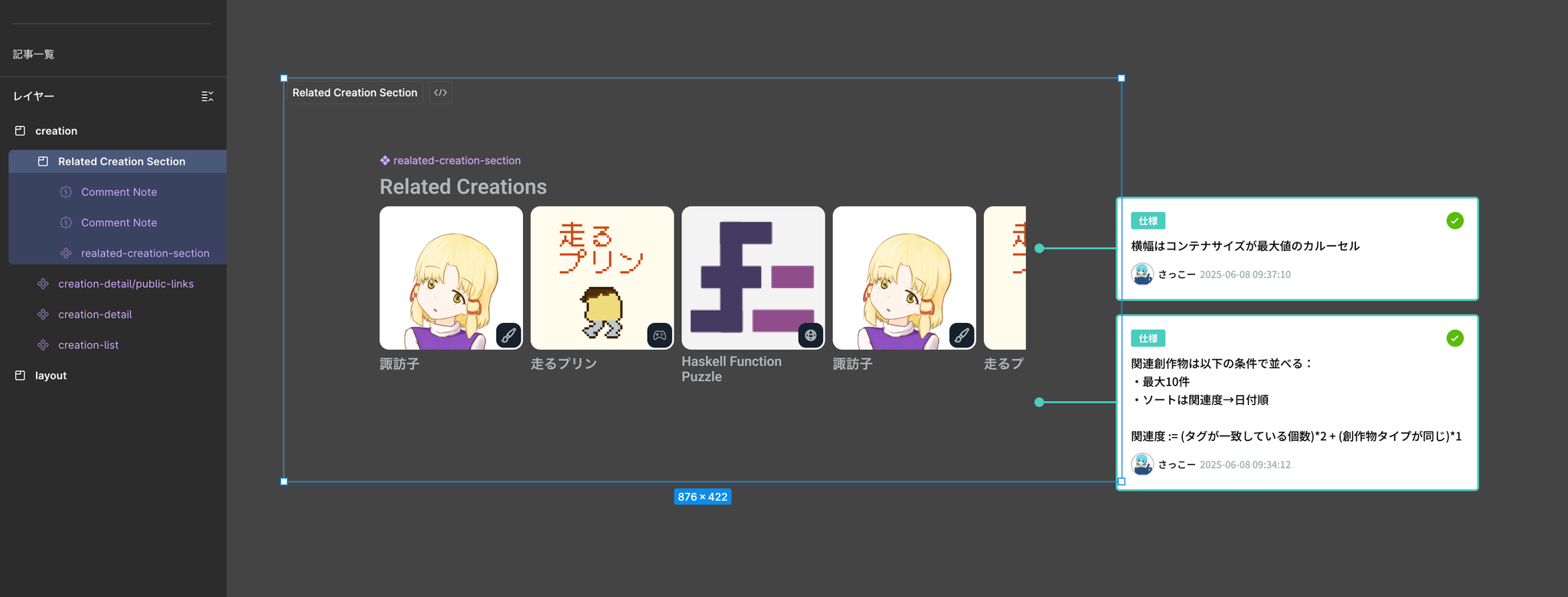Image resolution: width=1568 pixels, height=597 pixels.
Task: Select the layout page in layers
Action: (51, 376)
